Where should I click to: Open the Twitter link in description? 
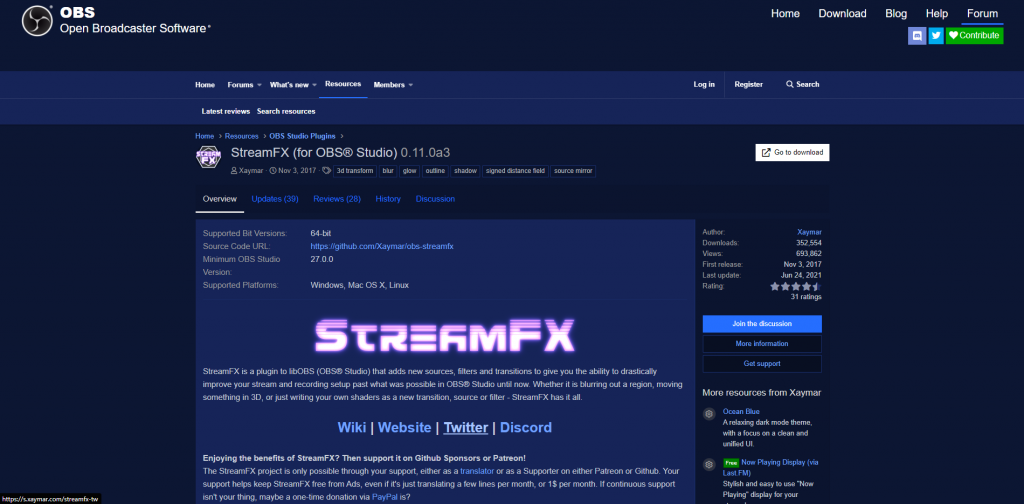pyautogui.click(x=466, y=428)
